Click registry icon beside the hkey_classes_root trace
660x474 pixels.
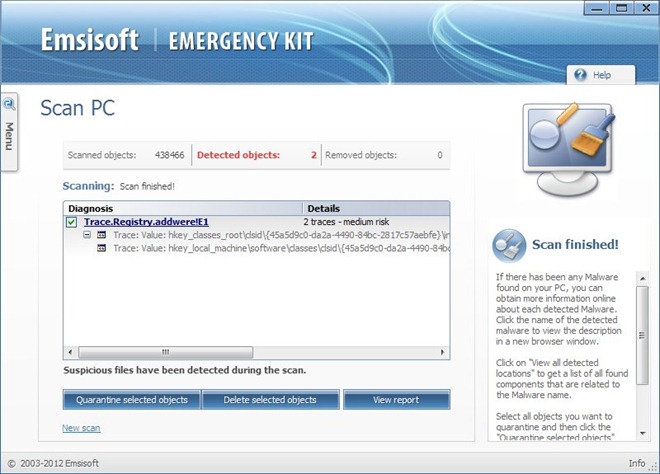point(101,235)
